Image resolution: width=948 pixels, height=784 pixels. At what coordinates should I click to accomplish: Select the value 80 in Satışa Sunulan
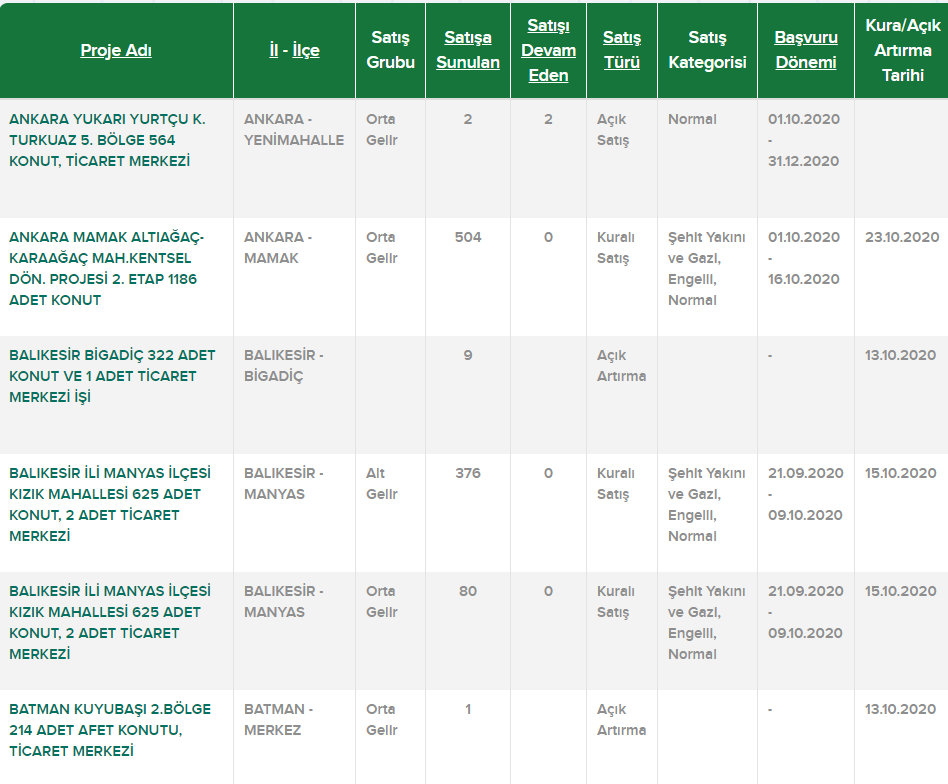coord(468,591)
